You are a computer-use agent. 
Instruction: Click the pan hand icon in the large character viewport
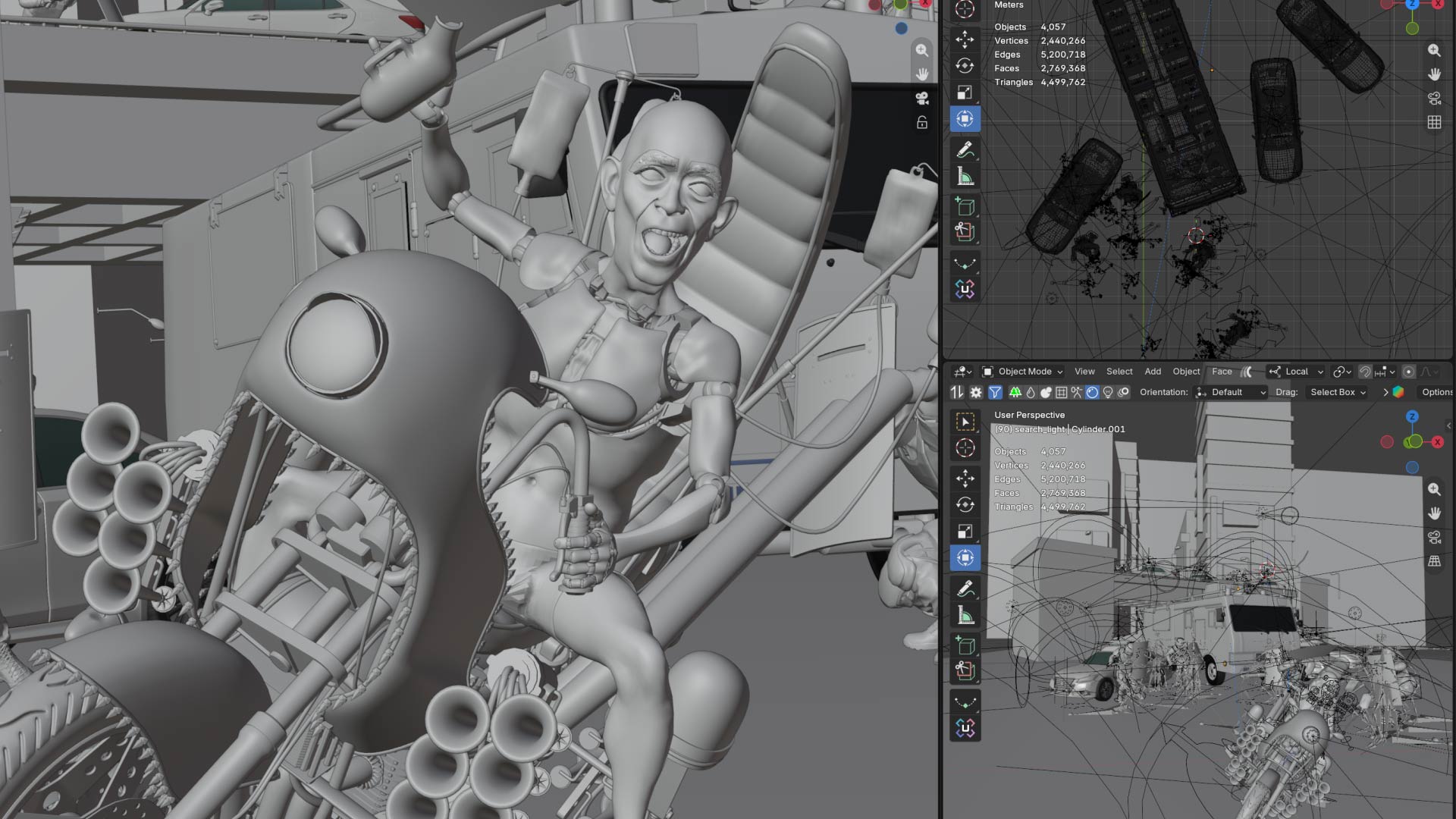pos(922,74)
